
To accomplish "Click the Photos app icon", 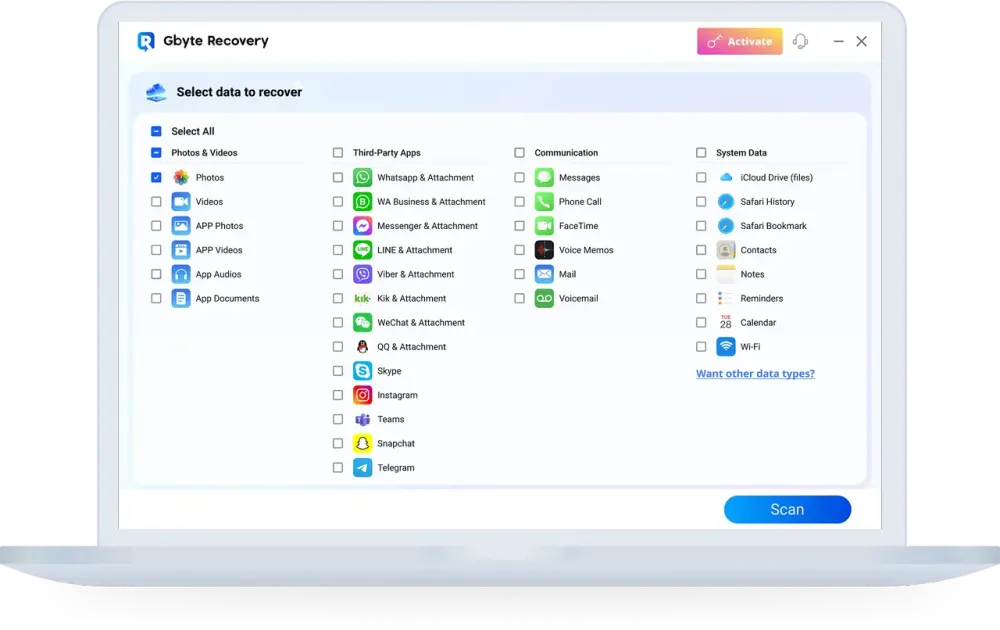I will click(181, 177).
